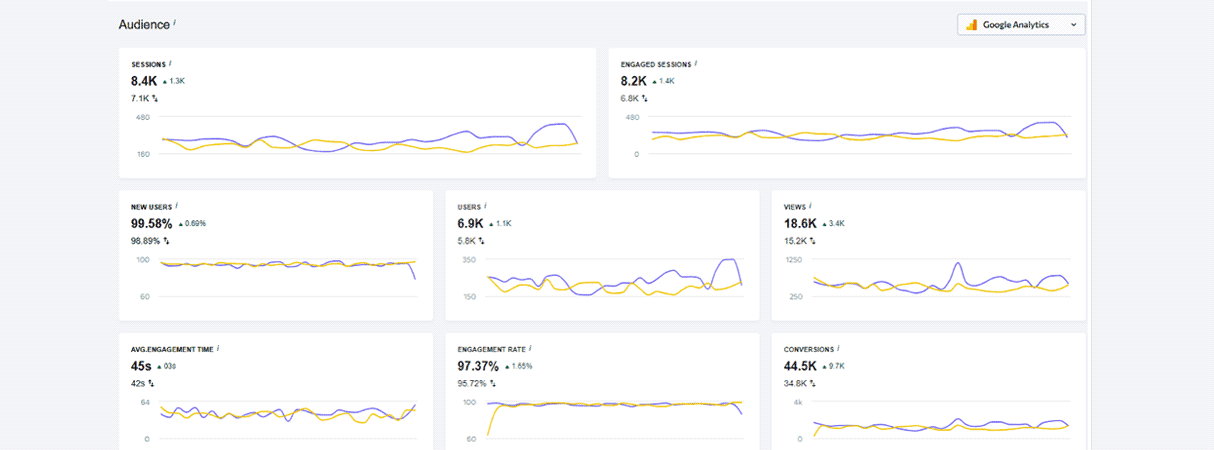
Task: Click the info icon next to Engaged Sessions
Action: tap(696, 63)
